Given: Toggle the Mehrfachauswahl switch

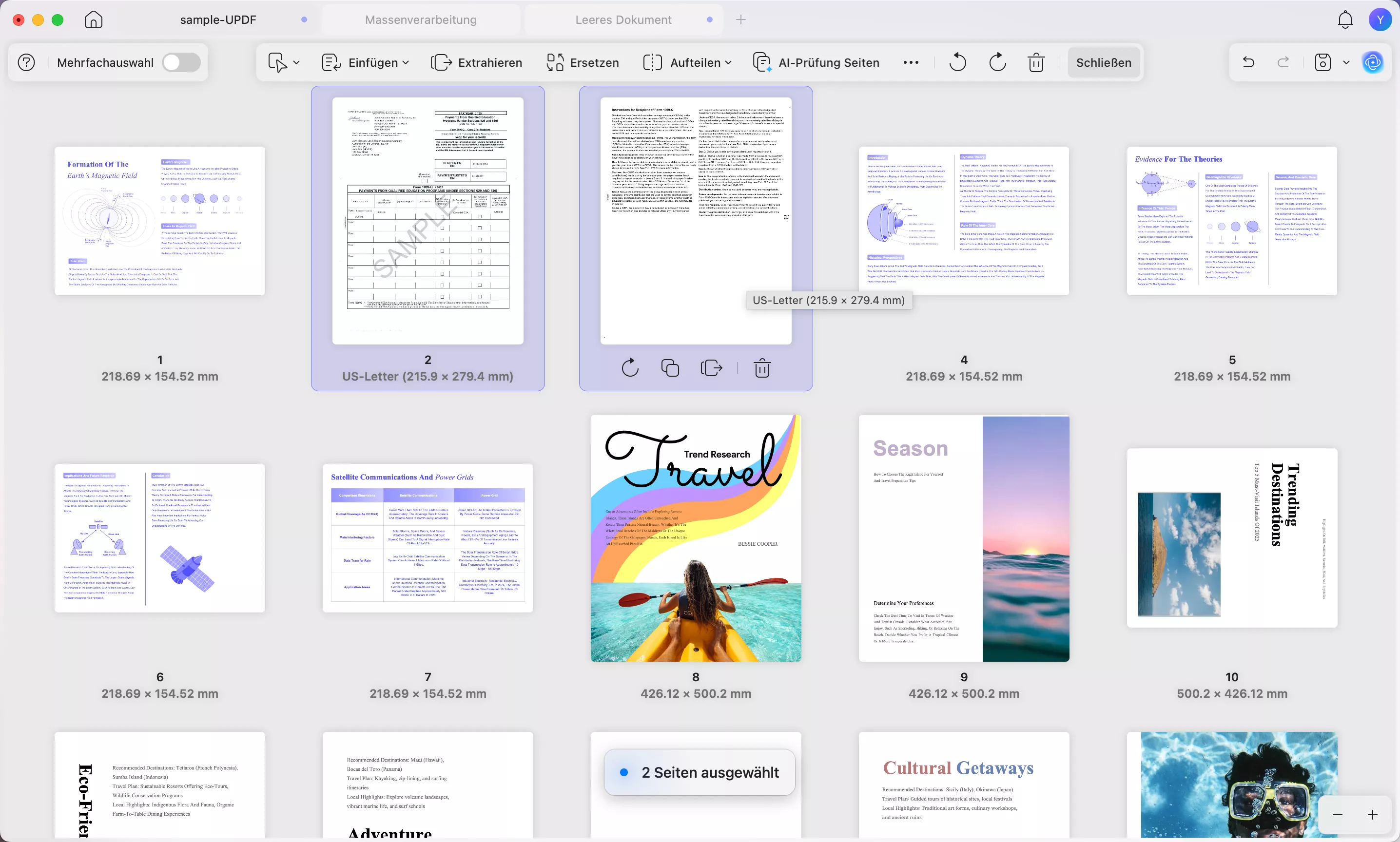Looking at the screenshot, I should 181,62.
